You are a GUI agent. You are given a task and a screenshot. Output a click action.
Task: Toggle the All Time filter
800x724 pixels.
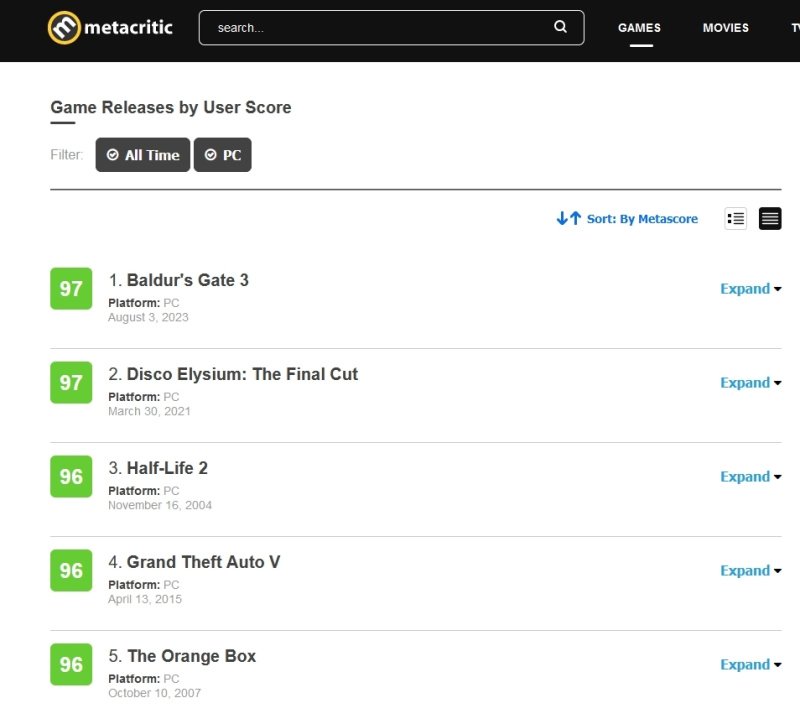click(142, 155)
